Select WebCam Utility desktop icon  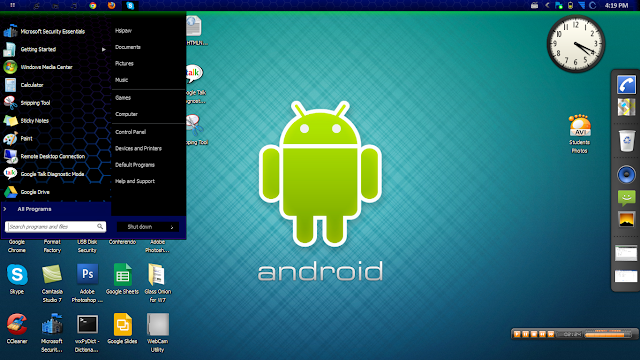pyautogui.click(x=158, y=333)
